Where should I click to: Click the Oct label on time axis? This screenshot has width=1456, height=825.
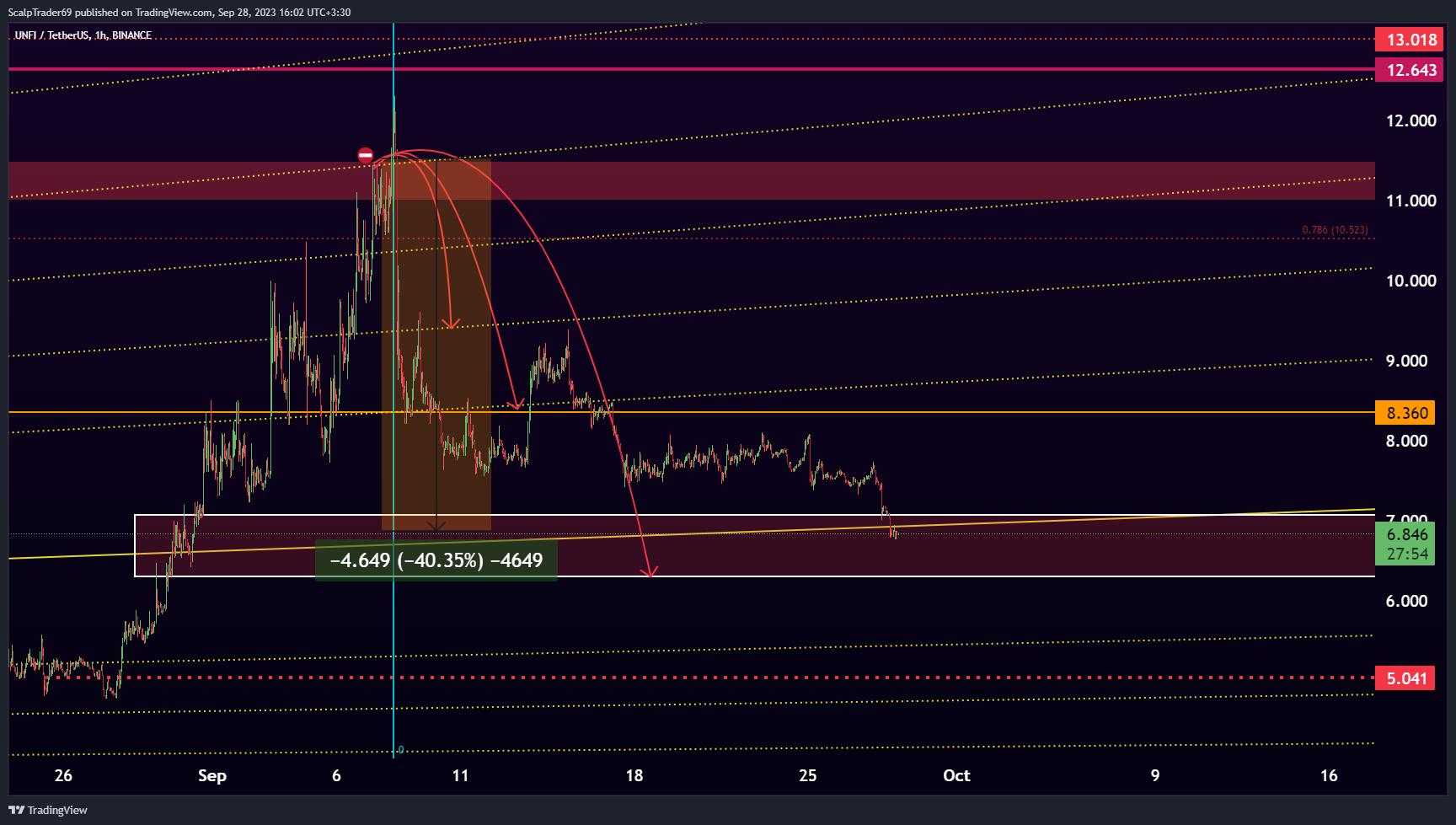956,775
